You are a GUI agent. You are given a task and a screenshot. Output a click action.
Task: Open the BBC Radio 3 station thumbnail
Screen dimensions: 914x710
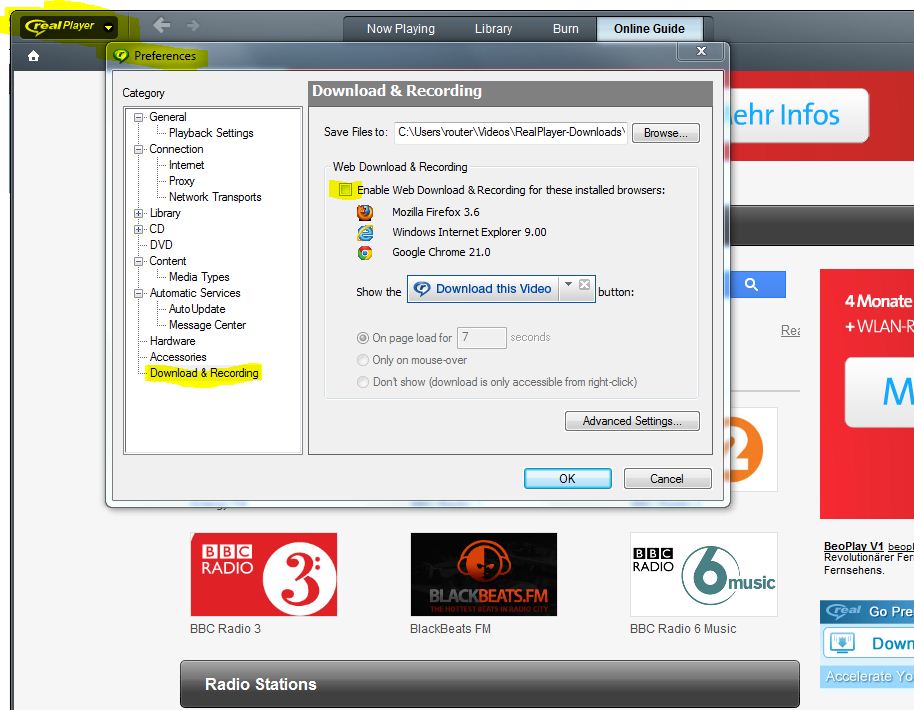coord(263,574)
